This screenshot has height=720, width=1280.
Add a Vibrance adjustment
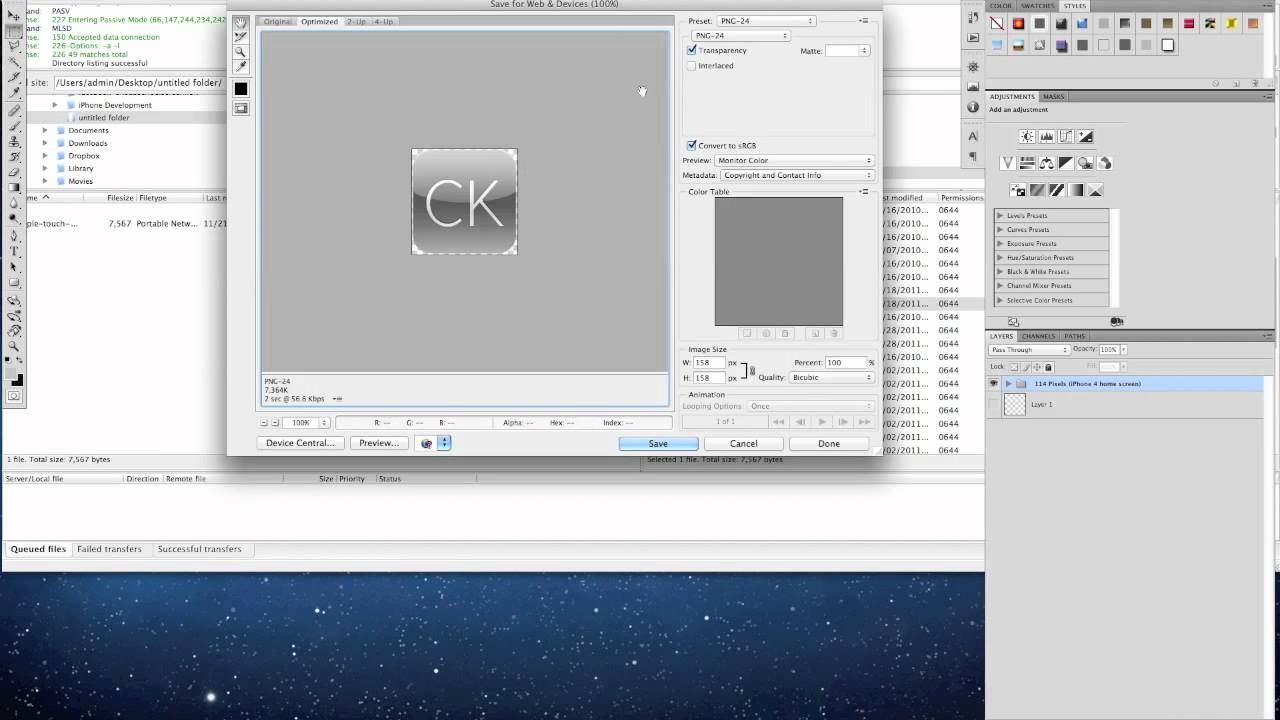pos(1008,163)
